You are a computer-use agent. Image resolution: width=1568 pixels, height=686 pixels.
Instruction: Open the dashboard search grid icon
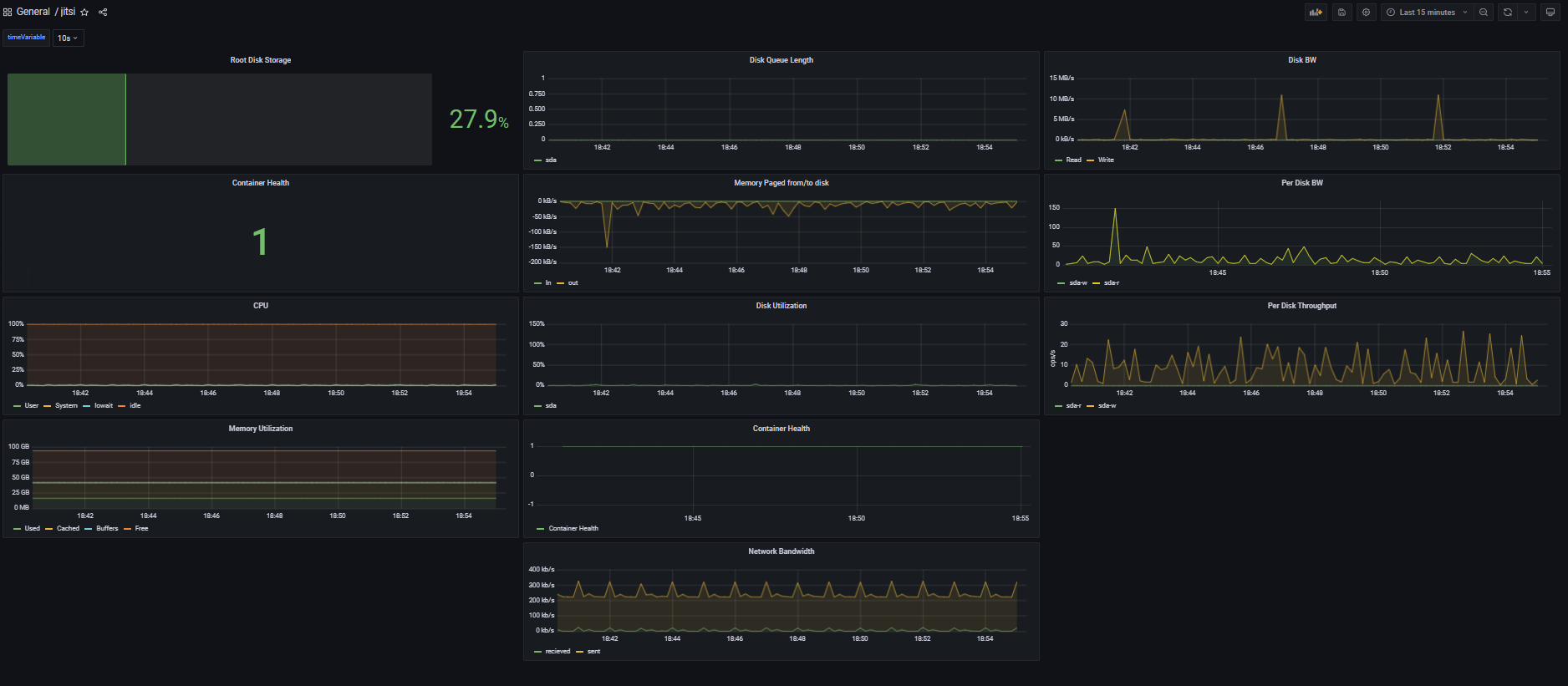[8, 13]
